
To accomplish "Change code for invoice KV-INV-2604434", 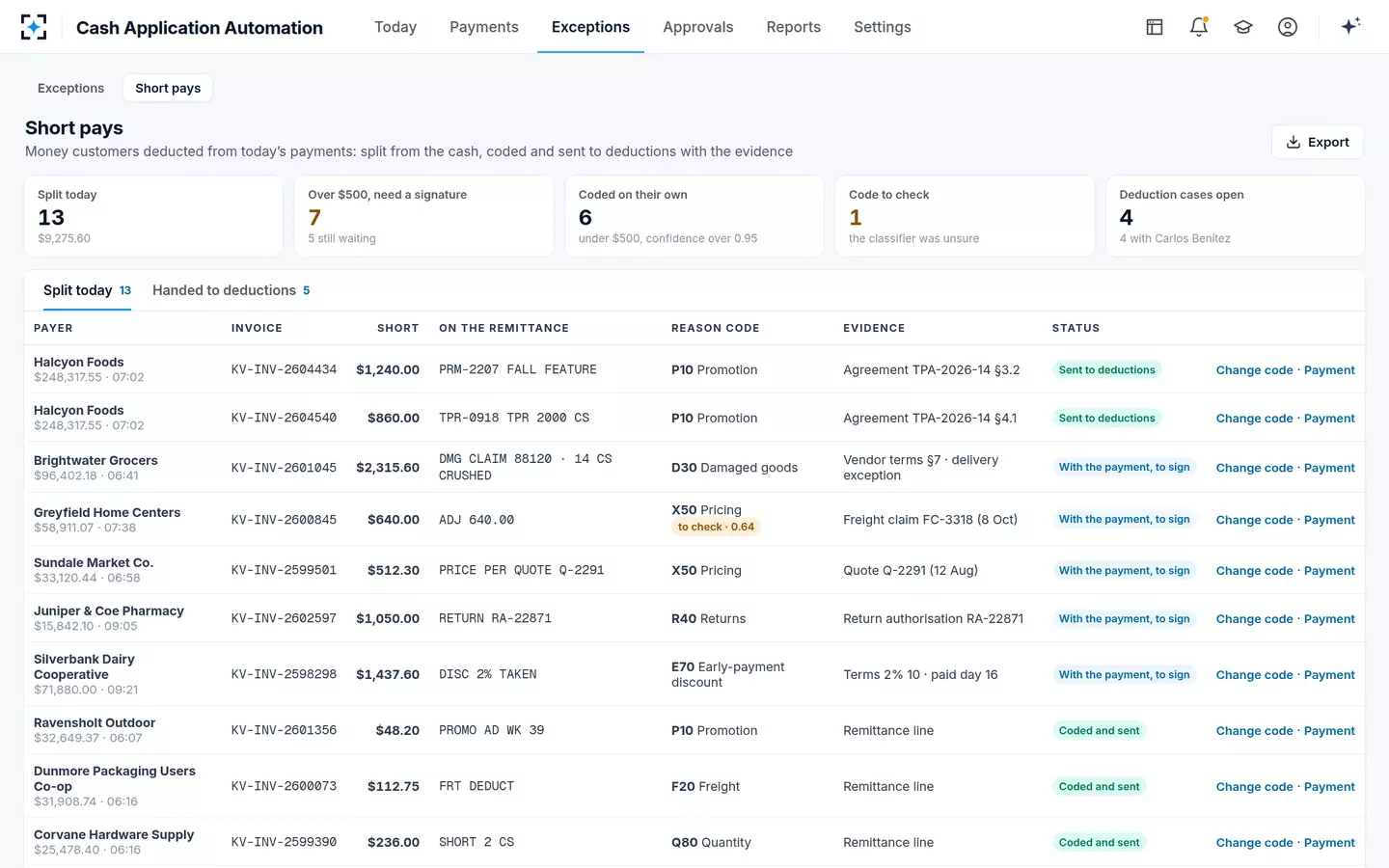I will pos(1254,370).
